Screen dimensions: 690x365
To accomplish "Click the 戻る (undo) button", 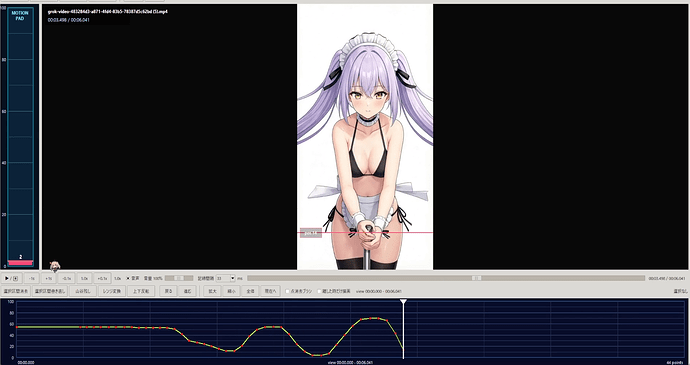I will [169, 291].
